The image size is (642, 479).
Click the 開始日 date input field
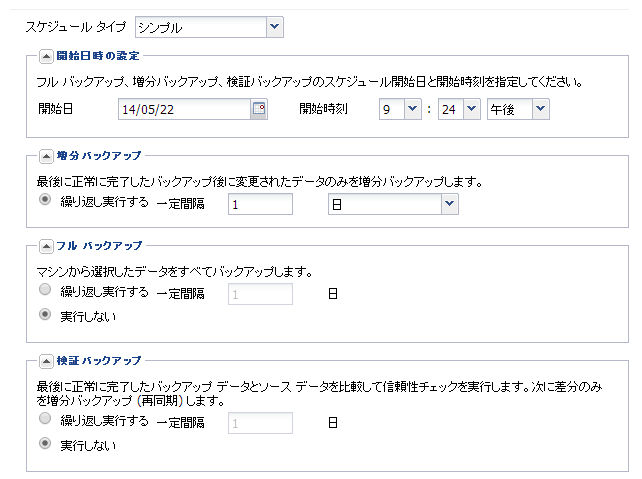183,109
